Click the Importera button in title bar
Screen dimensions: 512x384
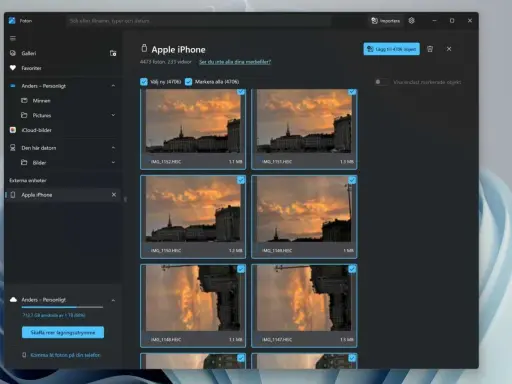[x=386, y=21]
